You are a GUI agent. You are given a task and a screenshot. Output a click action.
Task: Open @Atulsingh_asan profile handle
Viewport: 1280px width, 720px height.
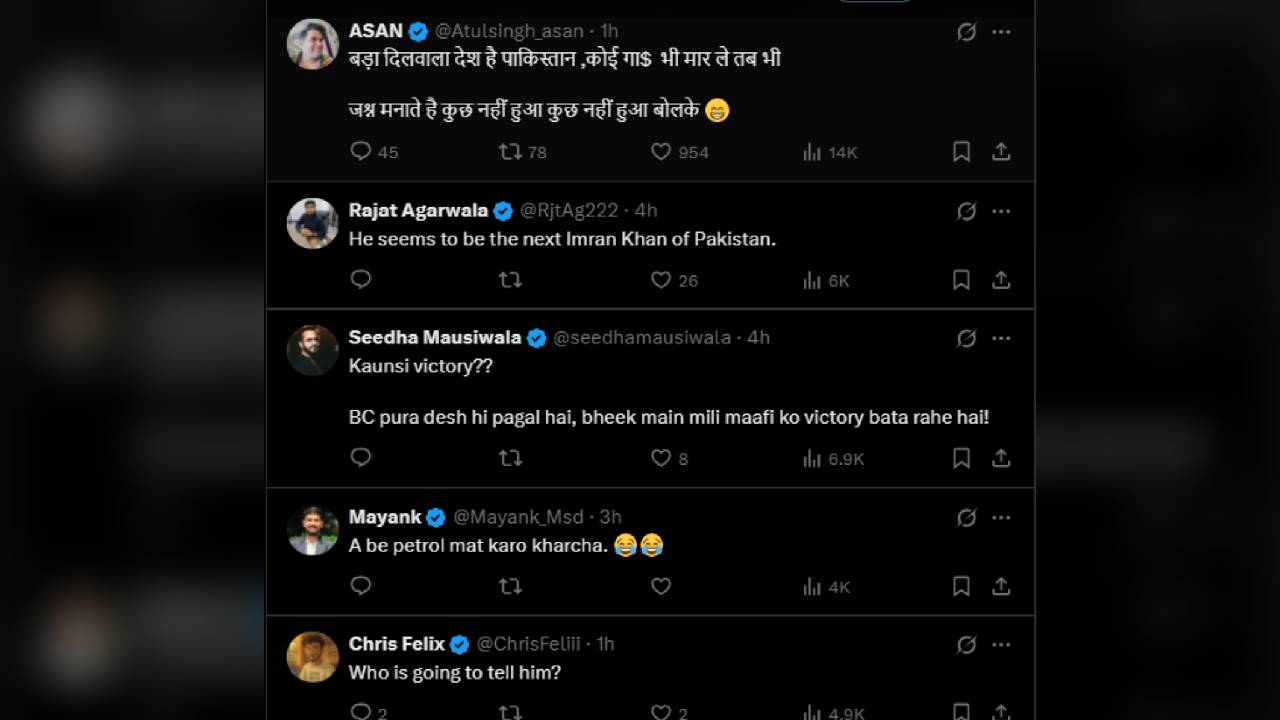pyautogui.click(x=509, y=31)
